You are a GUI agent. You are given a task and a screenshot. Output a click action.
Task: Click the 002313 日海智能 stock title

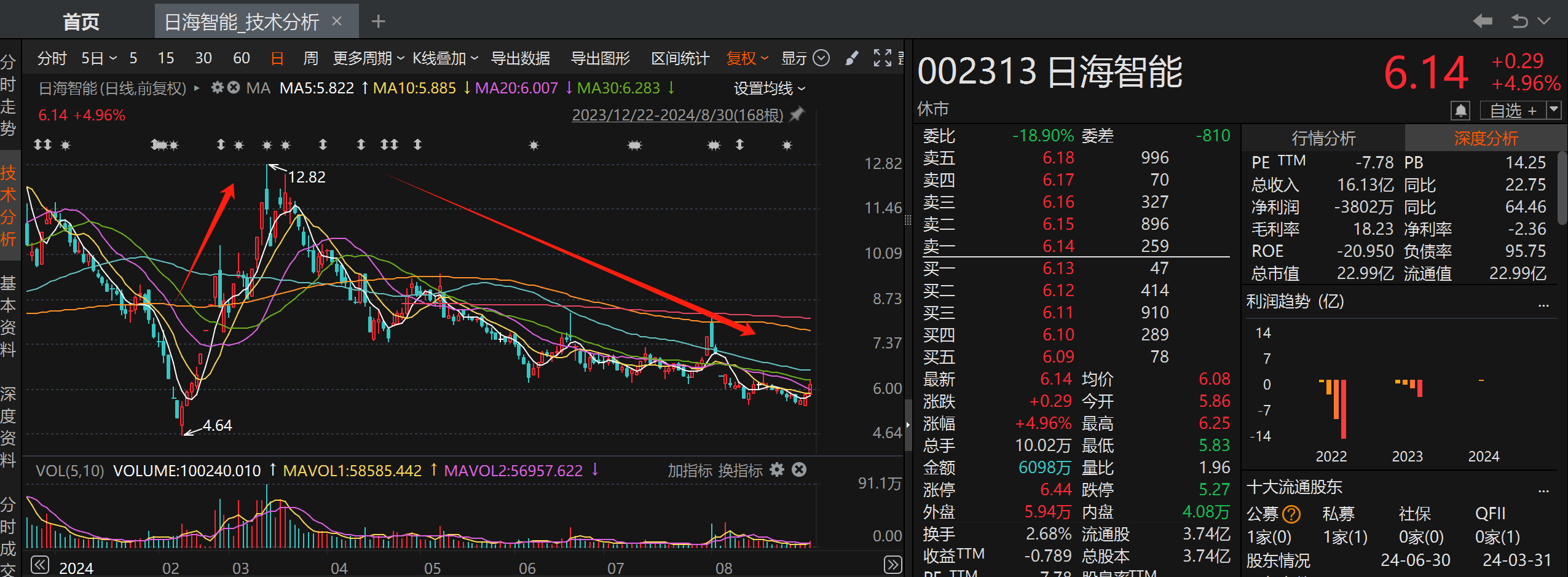[1050, 71]
